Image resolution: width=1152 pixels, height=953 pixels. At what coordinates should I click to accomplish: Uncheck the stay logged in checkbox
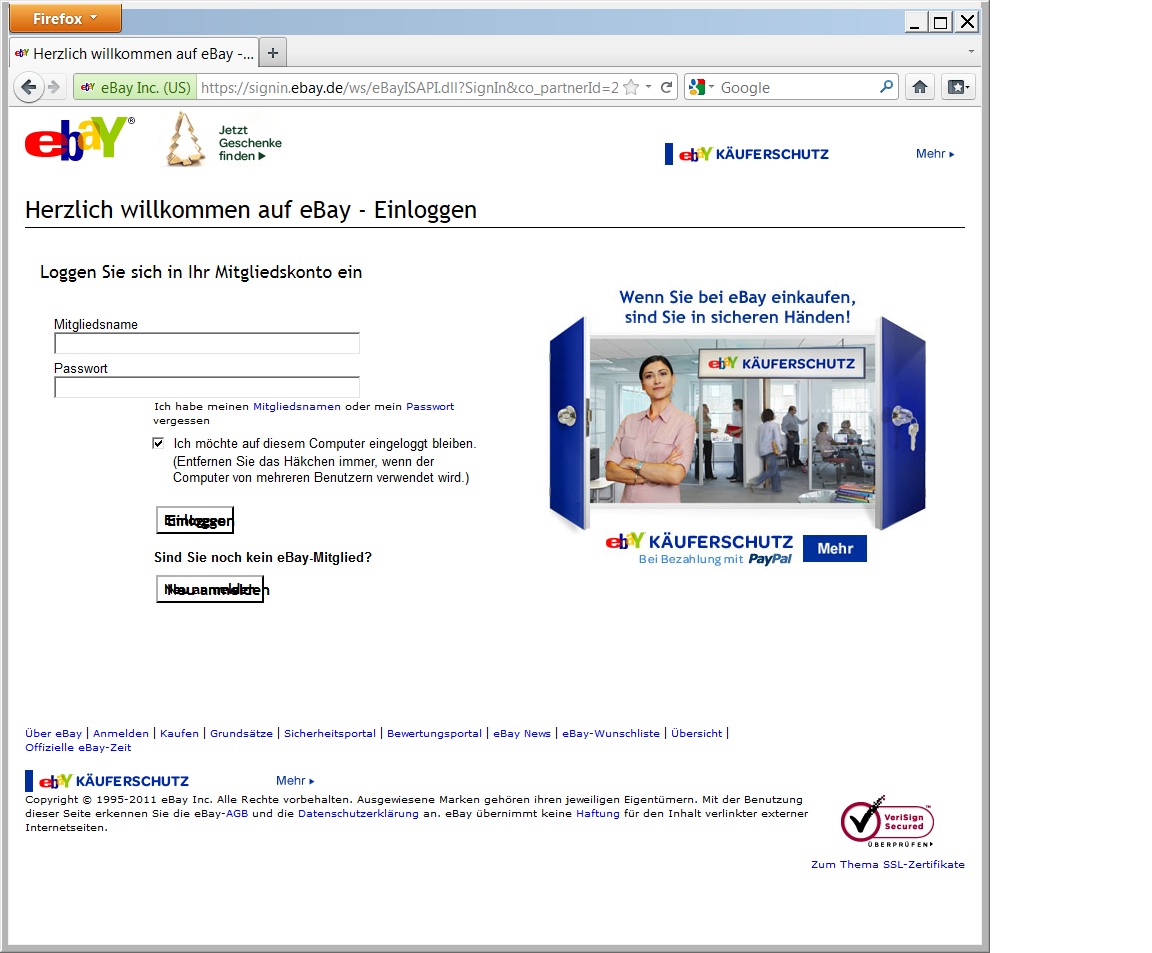point(158,443)
